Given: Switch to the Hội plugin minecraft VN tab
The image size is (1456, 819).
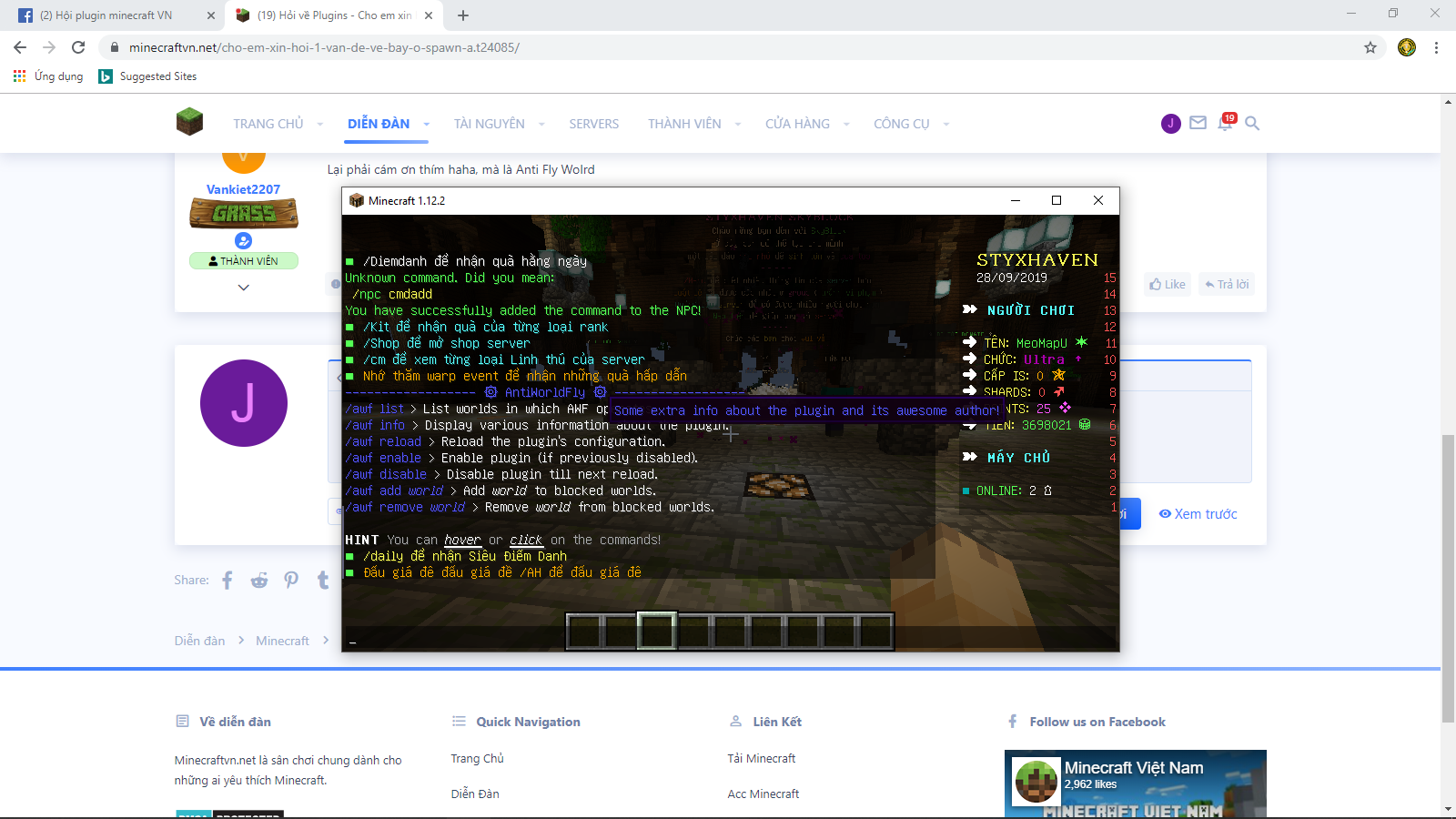Looking at the screenshot, I should pyautogui.click(x=106, y=15).
